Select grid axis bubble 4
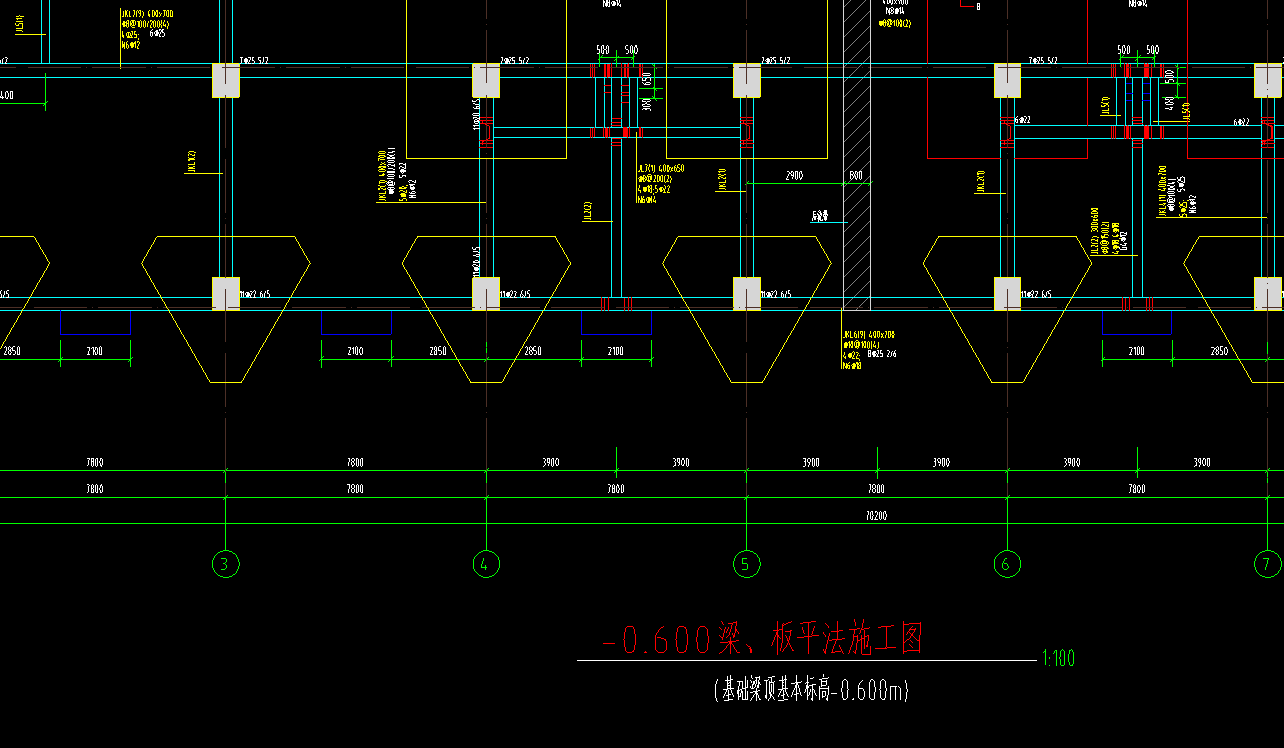Viewport: 1284px width, 748px height. tap(486, 564)
